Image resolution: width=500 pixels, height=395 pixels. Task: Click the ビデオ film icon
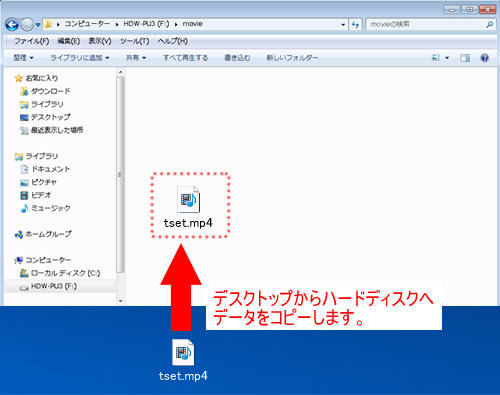point(24,195)
